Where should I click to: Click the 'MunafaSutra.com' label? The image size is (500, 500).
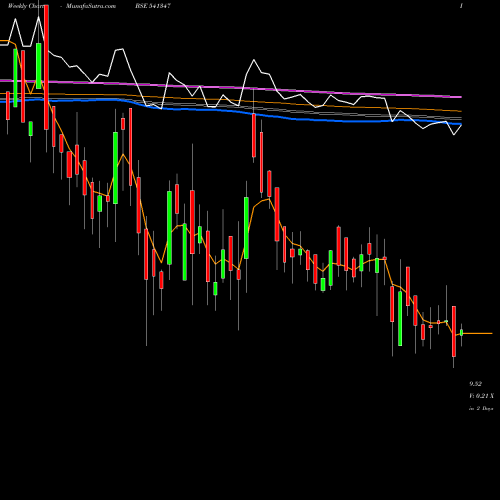pyautogui.click(x=91, y=6)
